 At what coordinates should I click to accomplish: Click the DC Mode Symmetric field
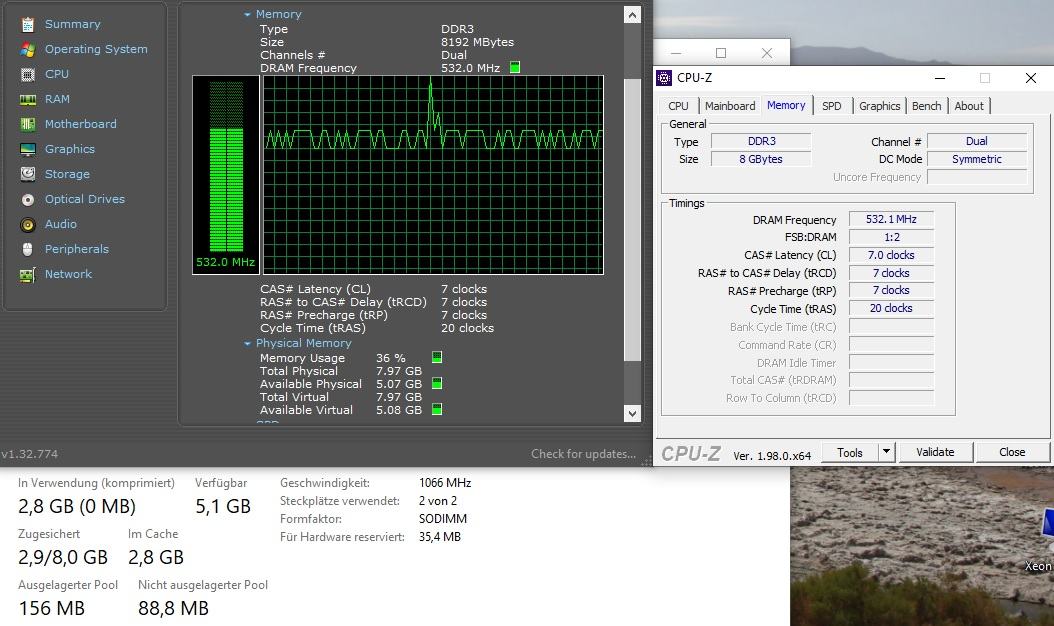[977, 159]
